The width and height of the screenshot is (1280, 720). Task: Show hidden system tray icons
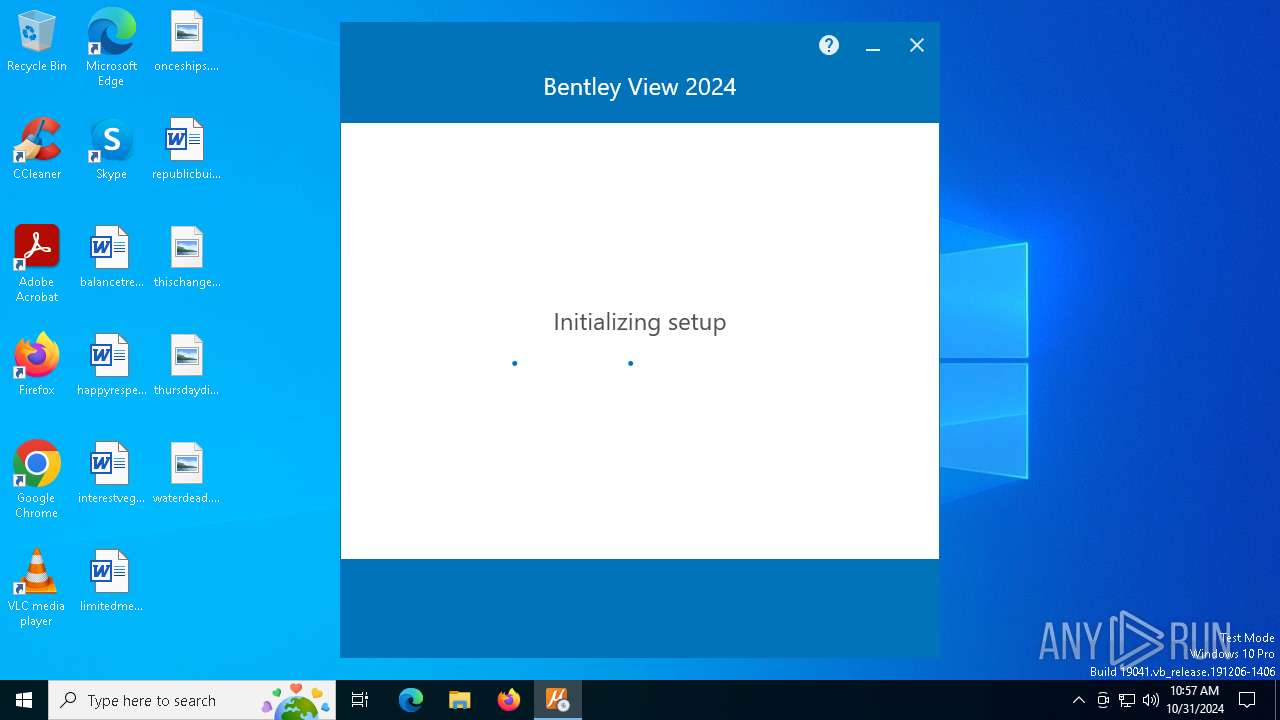click(x=1078, y=700)
